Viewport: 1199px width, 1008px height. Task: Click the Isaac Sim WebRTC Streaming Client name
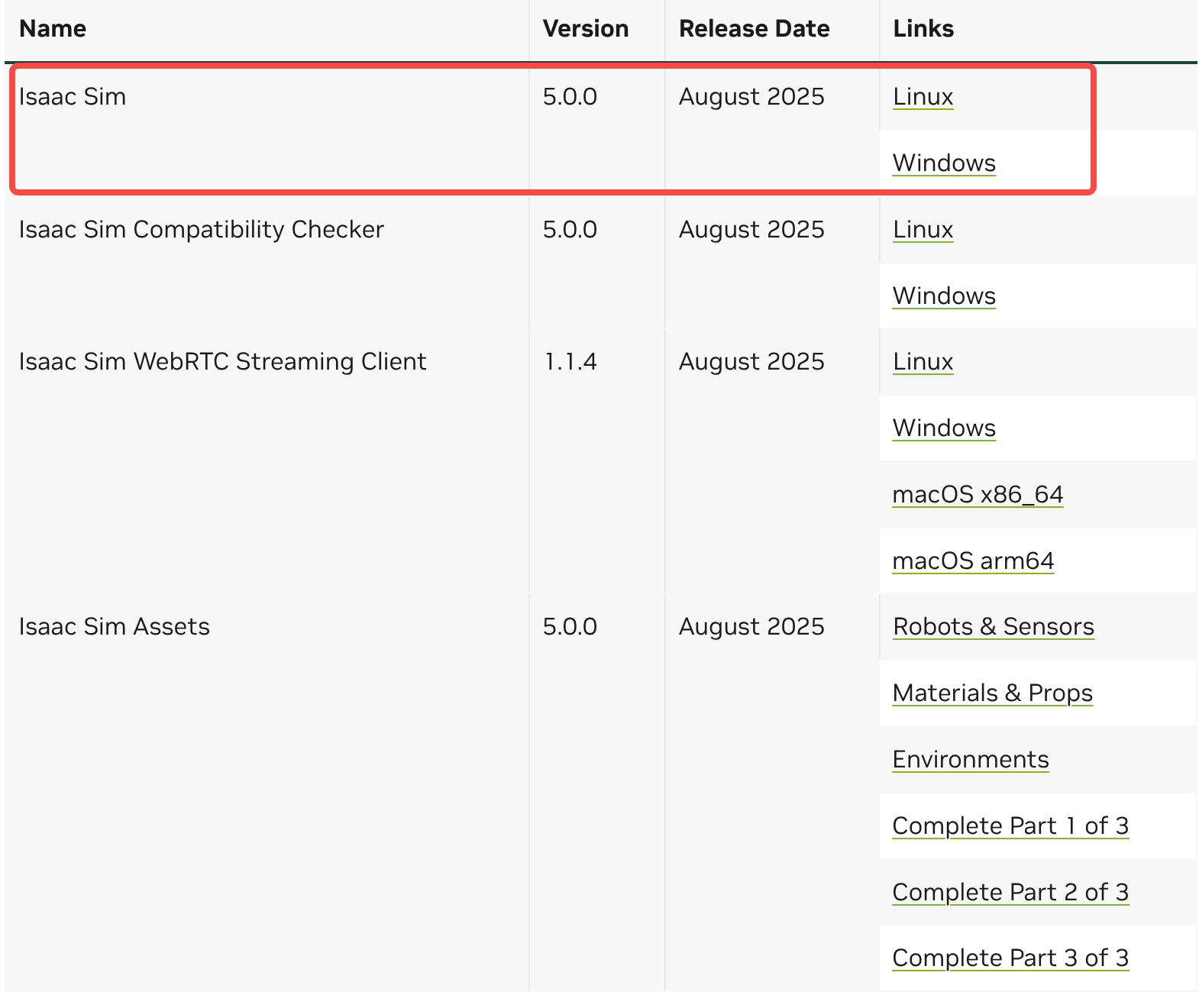(222, 362)
